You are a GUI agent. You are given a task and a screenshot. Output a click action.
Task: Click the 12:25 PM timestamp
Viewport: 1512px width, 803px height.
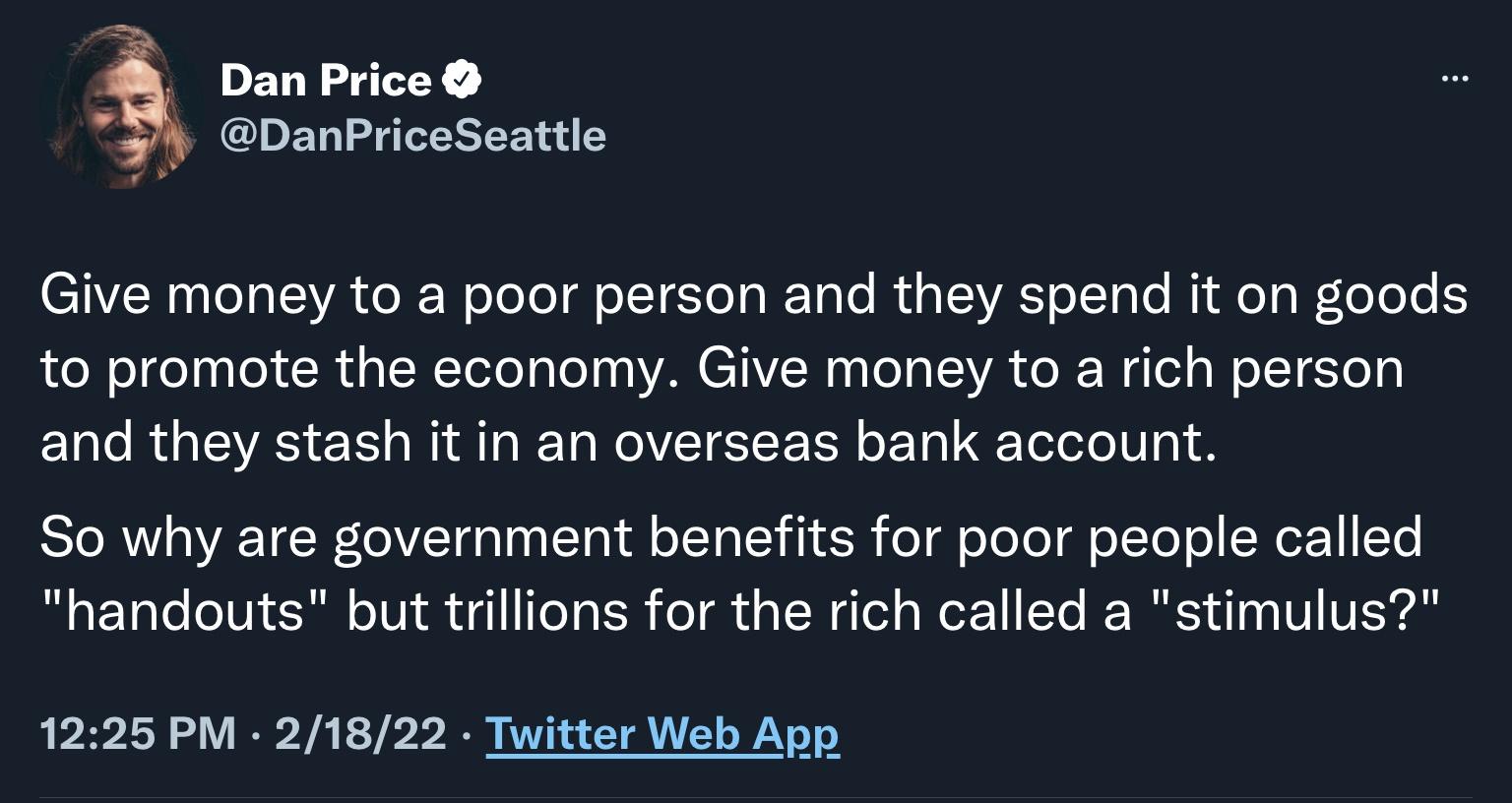pyautogui.click(x=138, y=733)
